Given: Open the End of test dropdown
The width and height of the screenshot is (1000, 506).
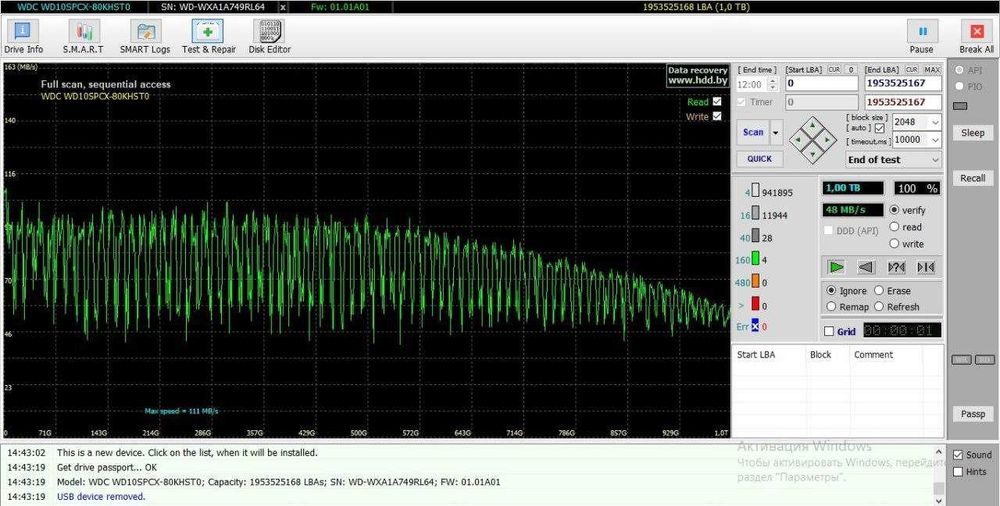Looking at the screenshot, I should (x=893, y=159).
